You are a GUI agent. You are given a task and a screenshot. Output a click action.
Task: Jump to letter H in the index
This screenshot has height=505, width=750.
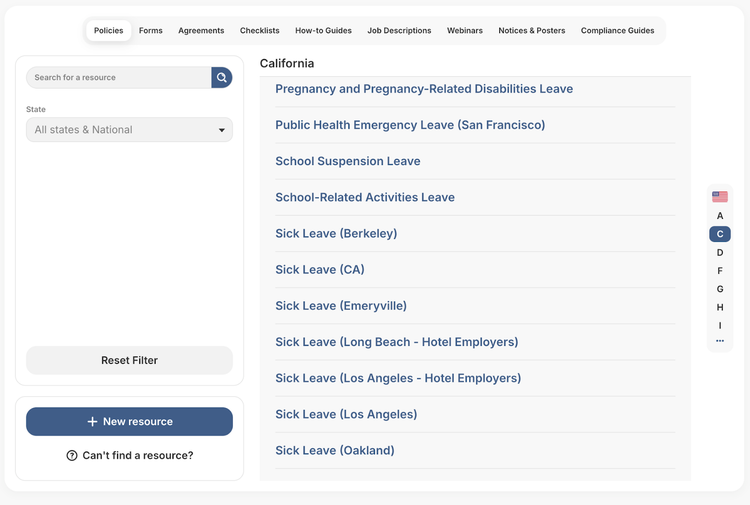719,307
